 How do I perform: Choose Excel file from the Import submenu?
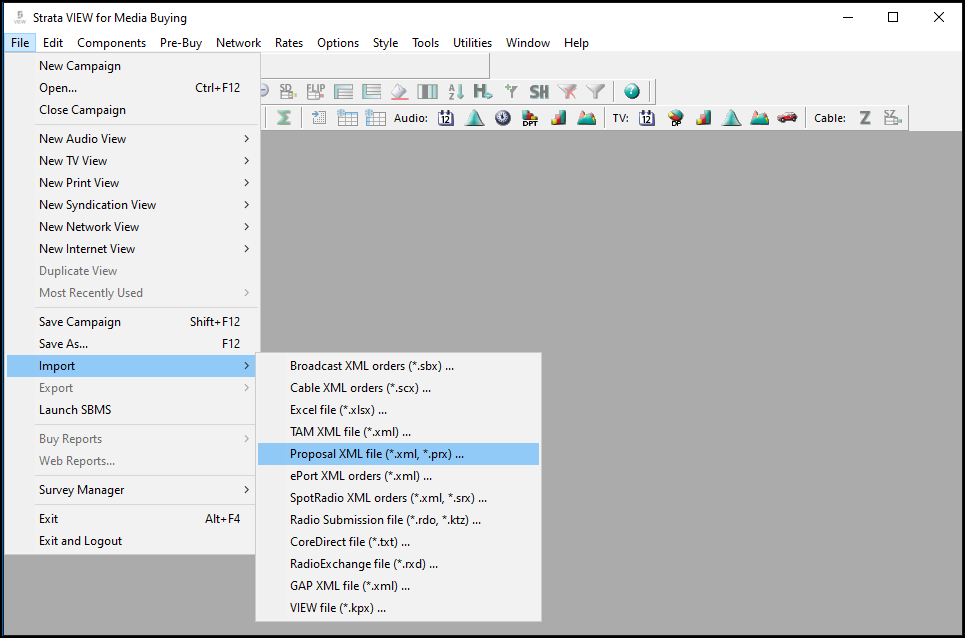(x=342, y=409)
